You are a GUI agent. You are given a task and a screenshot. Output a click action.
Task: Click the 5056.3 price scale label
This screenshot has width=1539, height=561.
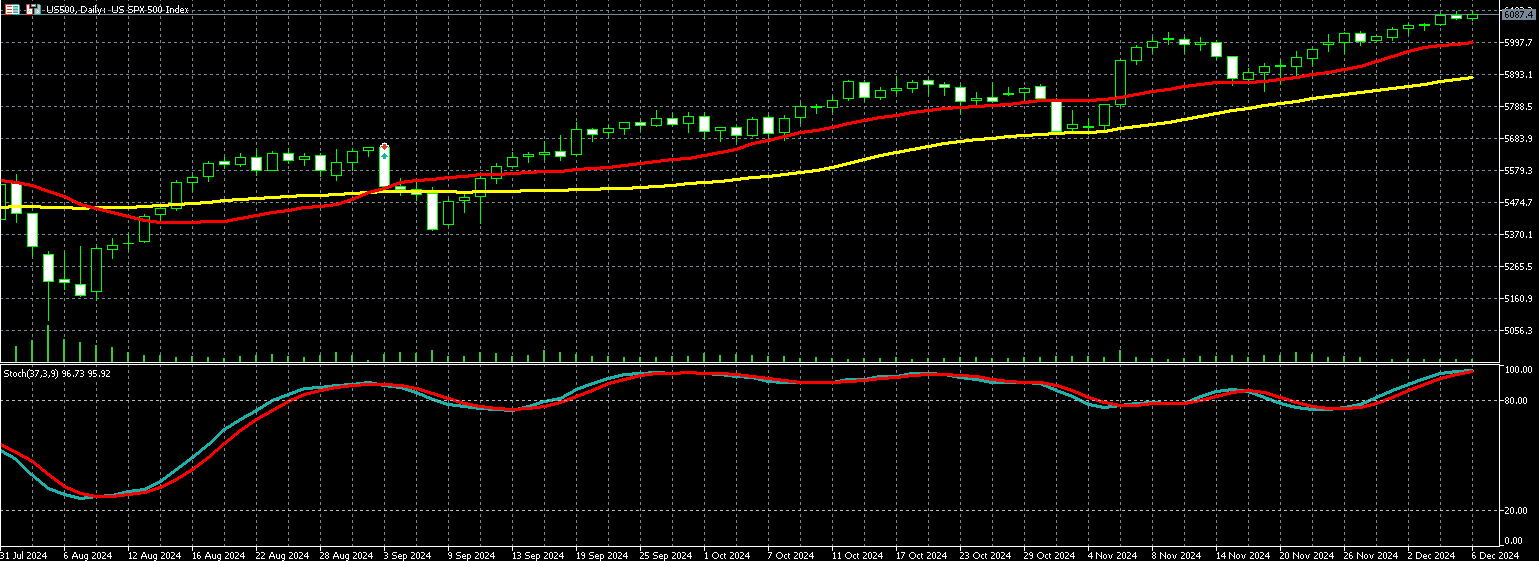point(1518,330)
